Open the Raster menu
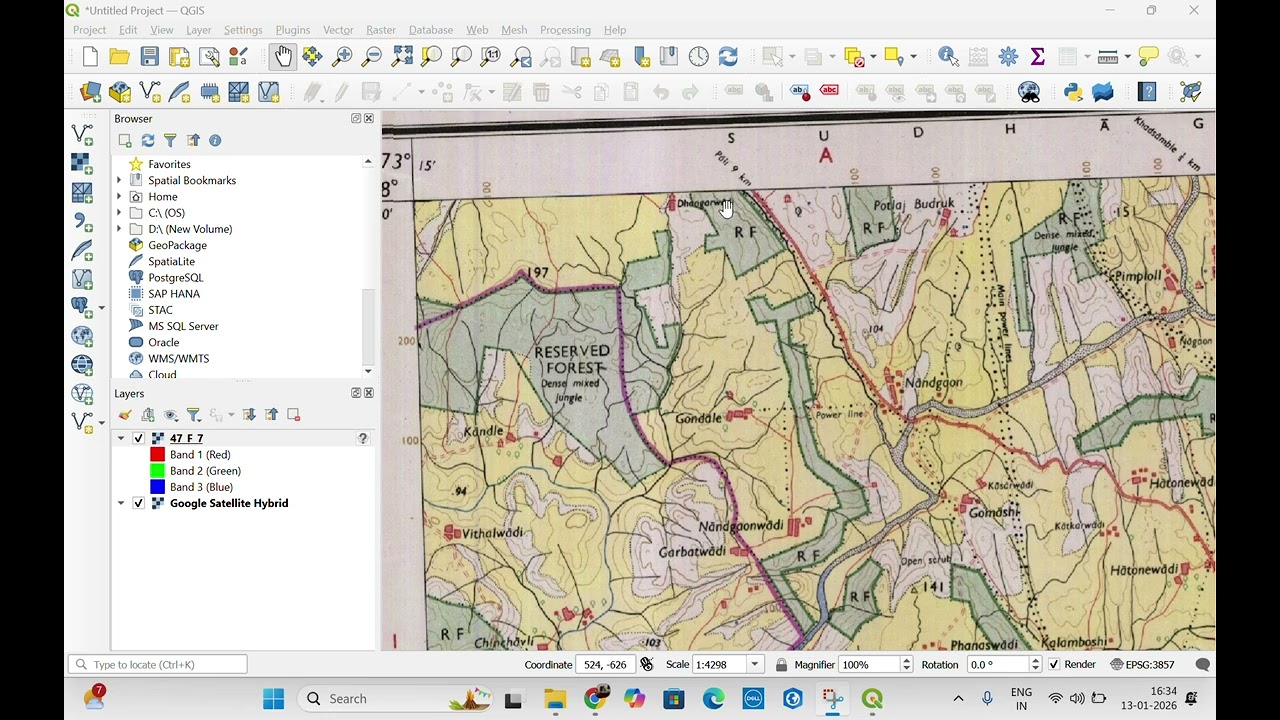The width and height of the screenshot is (1280, 720). [381, 30]
